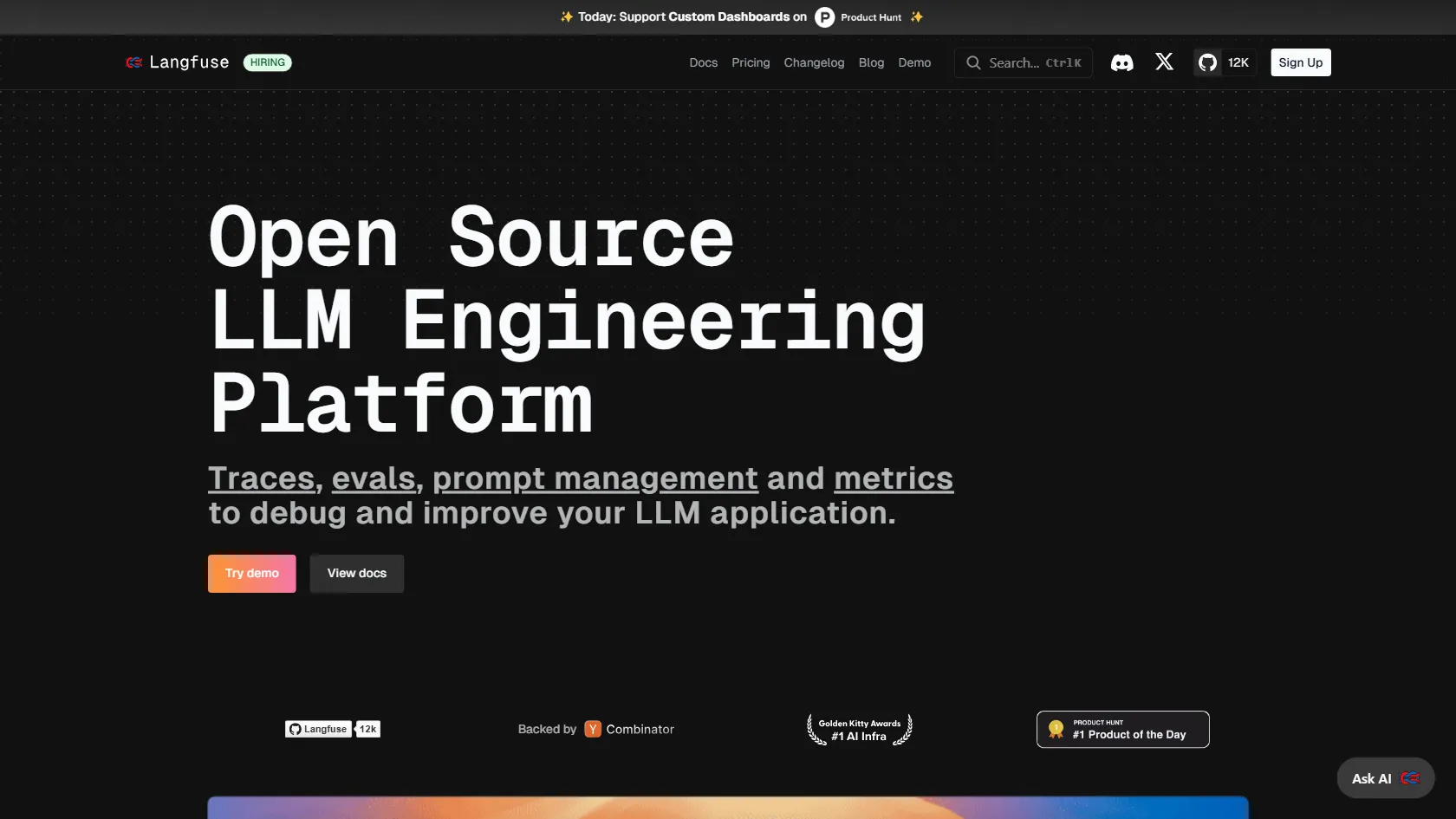Viewport: 1456px width, 819px height.
Task: Click the Langfuse brand name text
Action: point(189,62)
